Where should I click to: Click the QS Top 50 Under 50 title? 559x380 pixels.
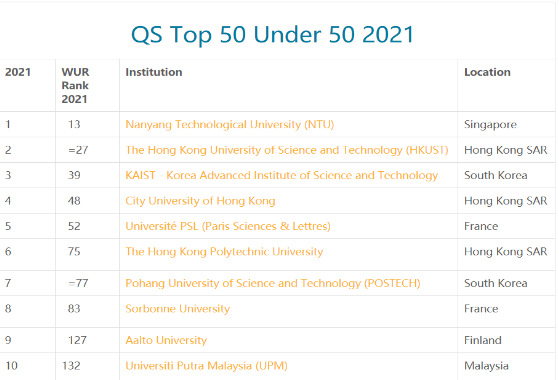[272, 35]
